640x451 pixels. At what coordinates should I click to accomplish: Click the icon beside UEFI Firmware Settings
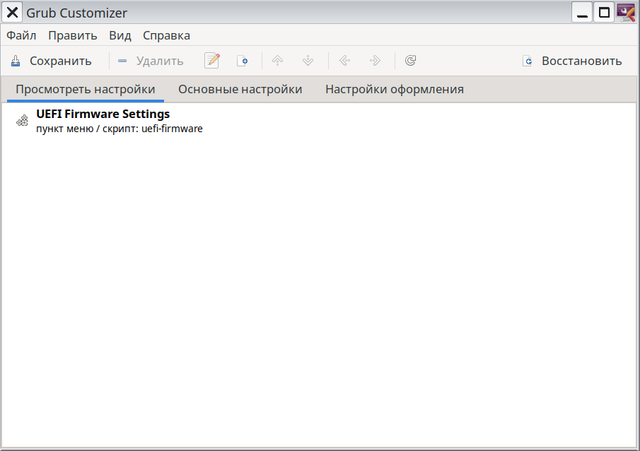(x=22, y=120)
